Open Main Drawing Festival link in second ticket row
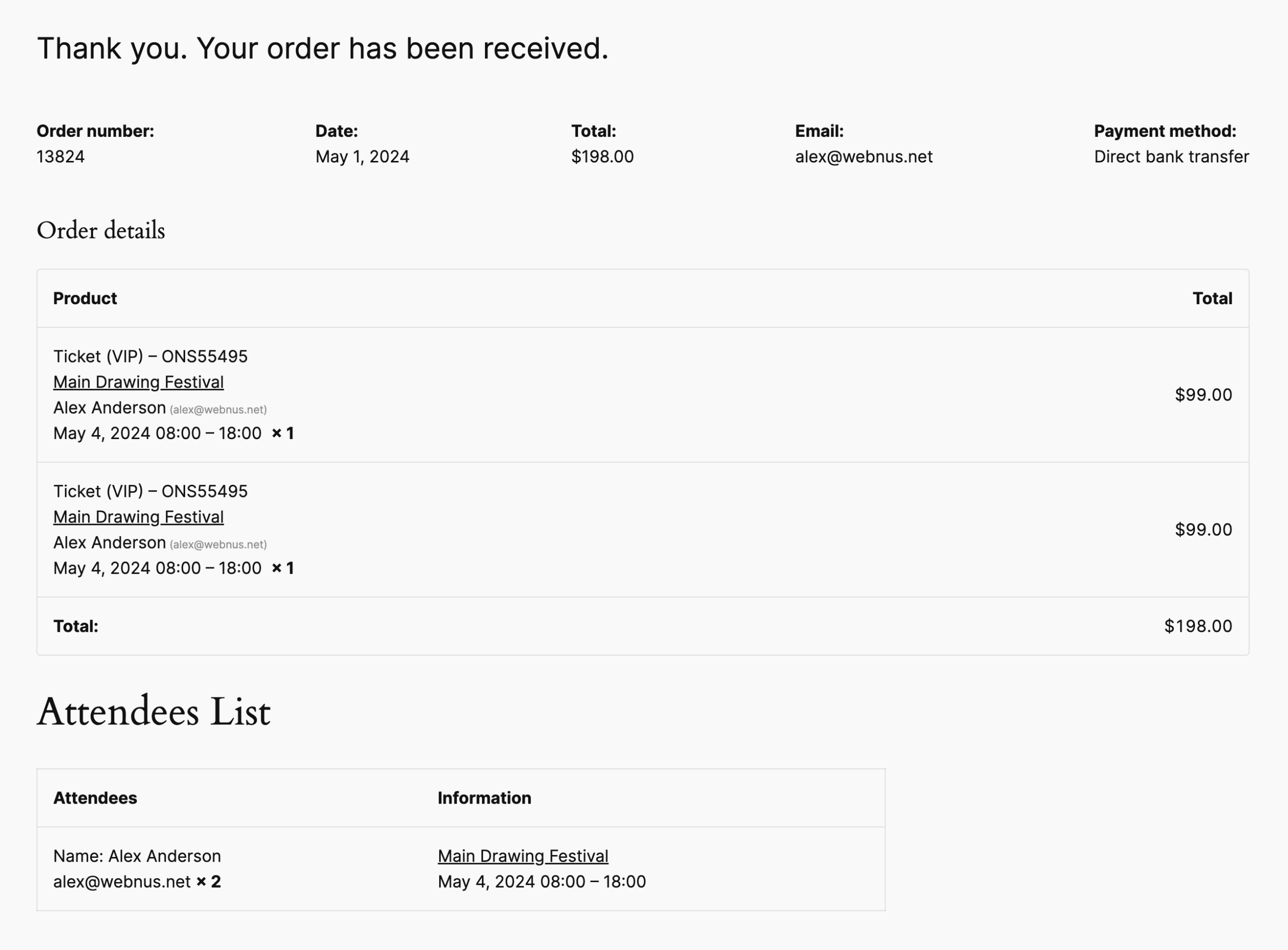 (138, 517)
